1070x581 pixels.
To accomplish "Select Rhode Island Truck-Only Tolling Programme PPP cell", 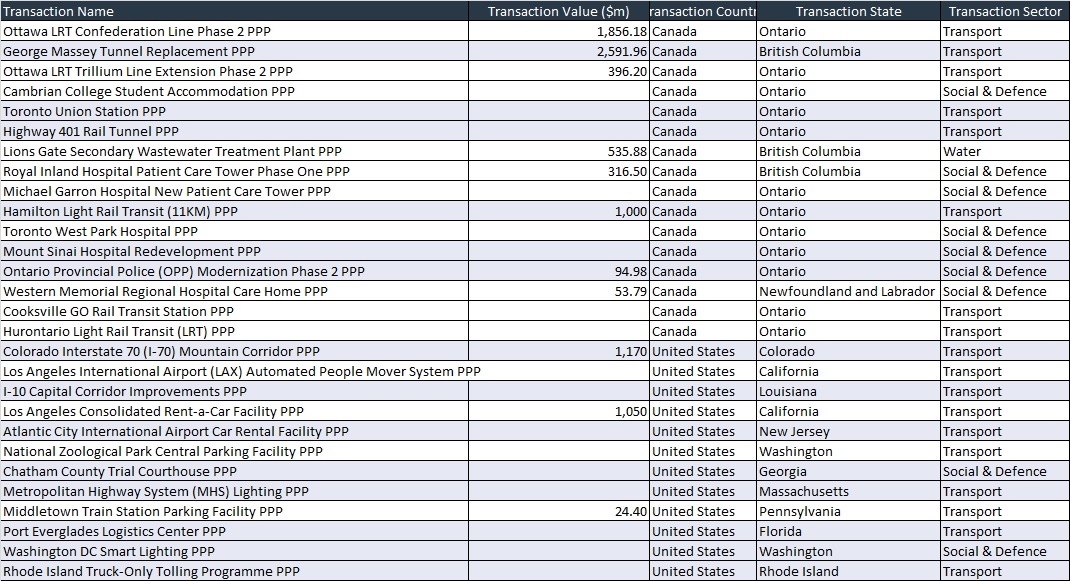I will pyautogui.click(x=234, y=571).
